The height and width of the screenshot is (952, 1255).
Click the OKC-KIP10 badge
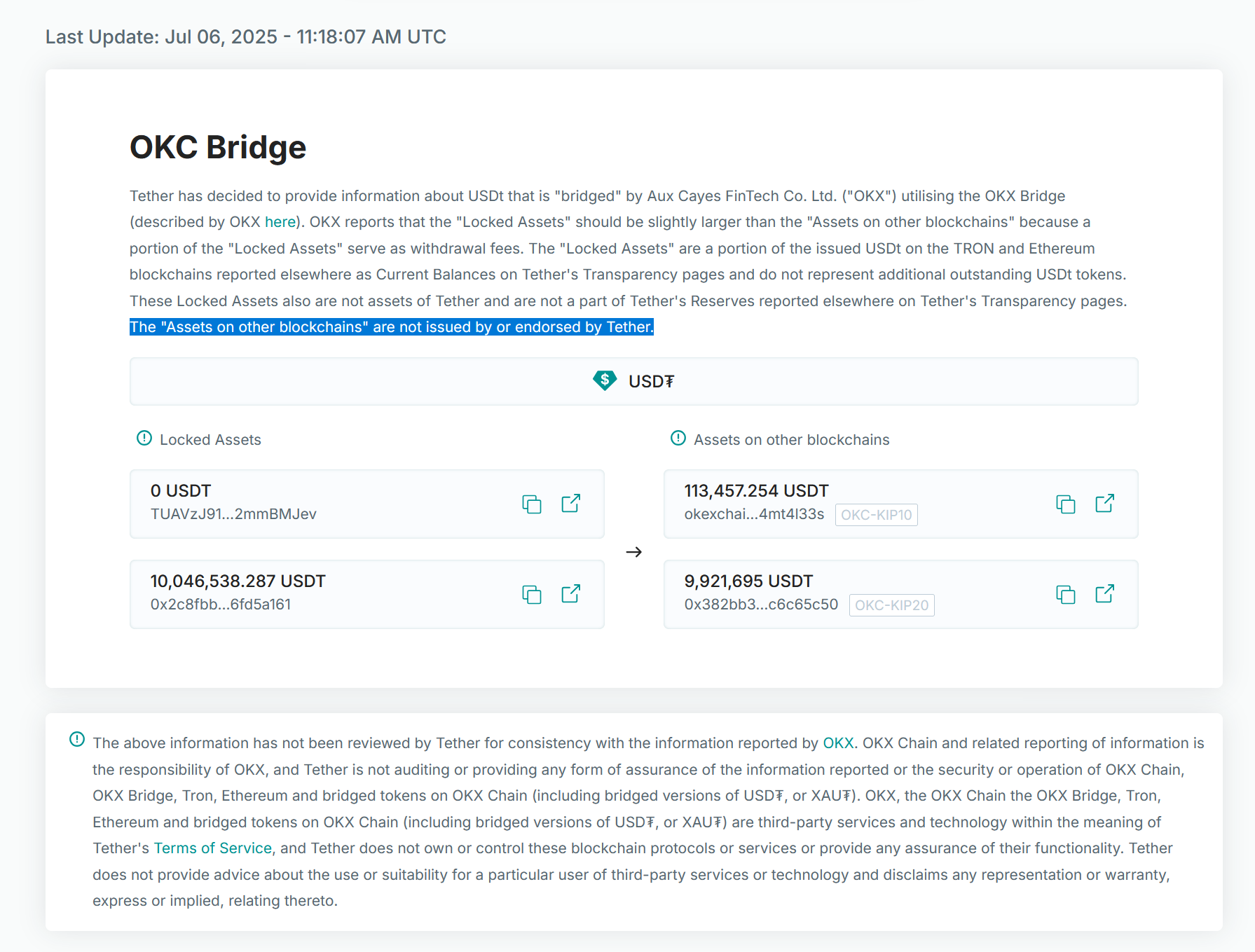[877, 515]
